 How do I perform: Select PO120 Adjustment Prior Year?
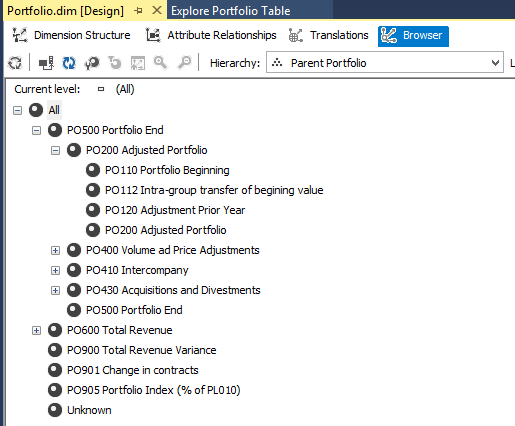click(x=175, y=210)
